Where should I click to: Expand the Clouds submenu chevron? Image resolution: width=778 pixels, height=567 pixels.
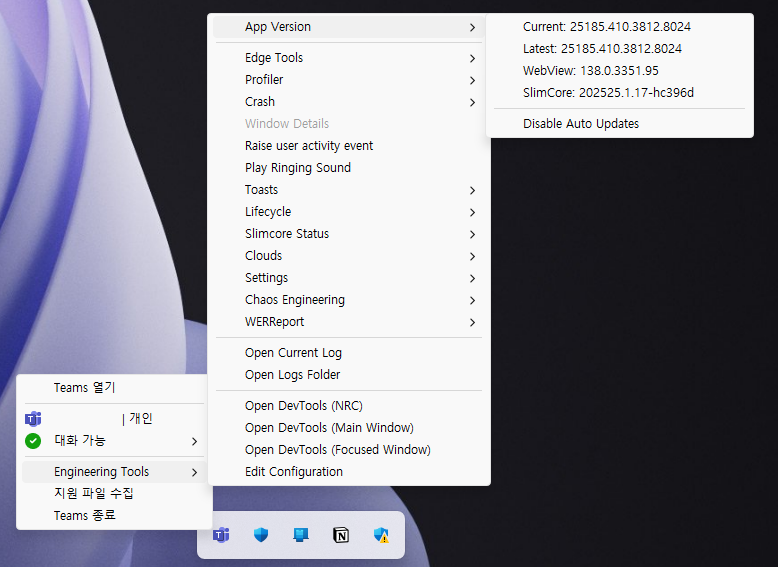point(472,256)
